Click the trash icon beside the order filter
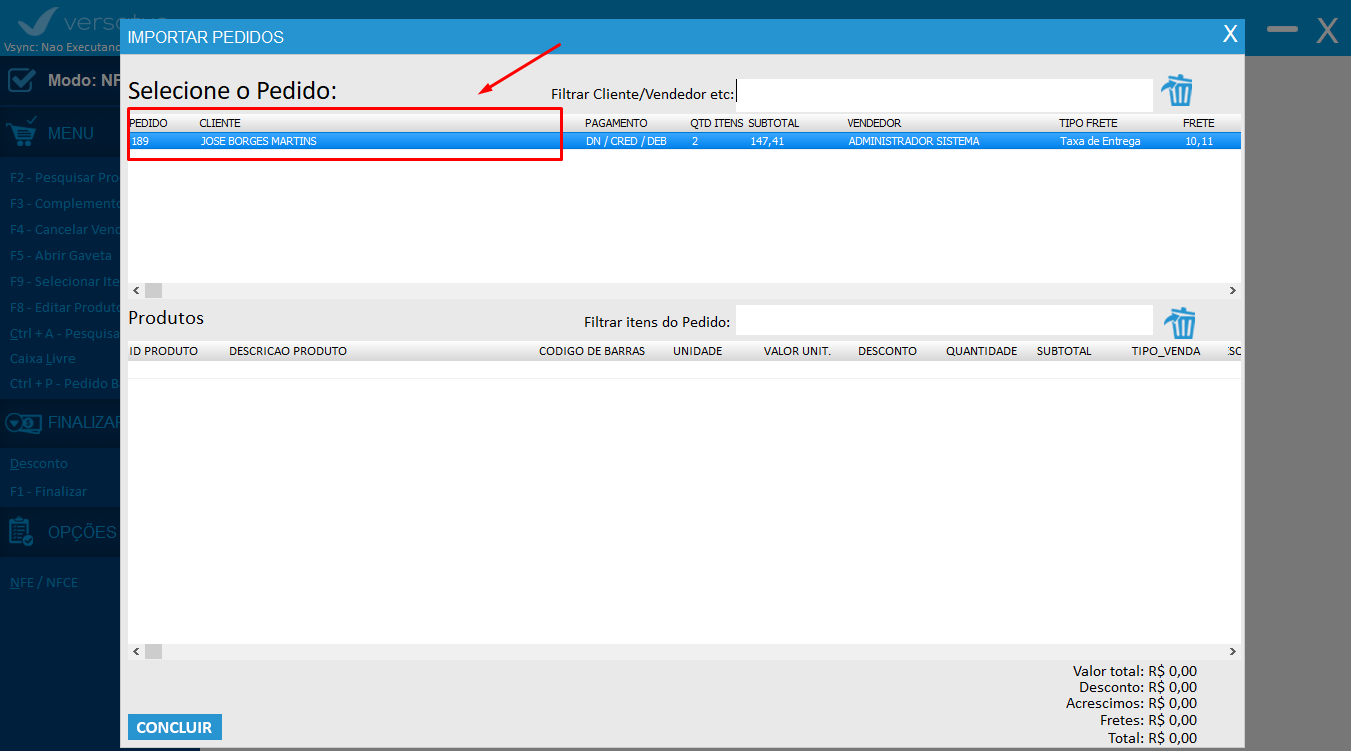 point(1177,91)
